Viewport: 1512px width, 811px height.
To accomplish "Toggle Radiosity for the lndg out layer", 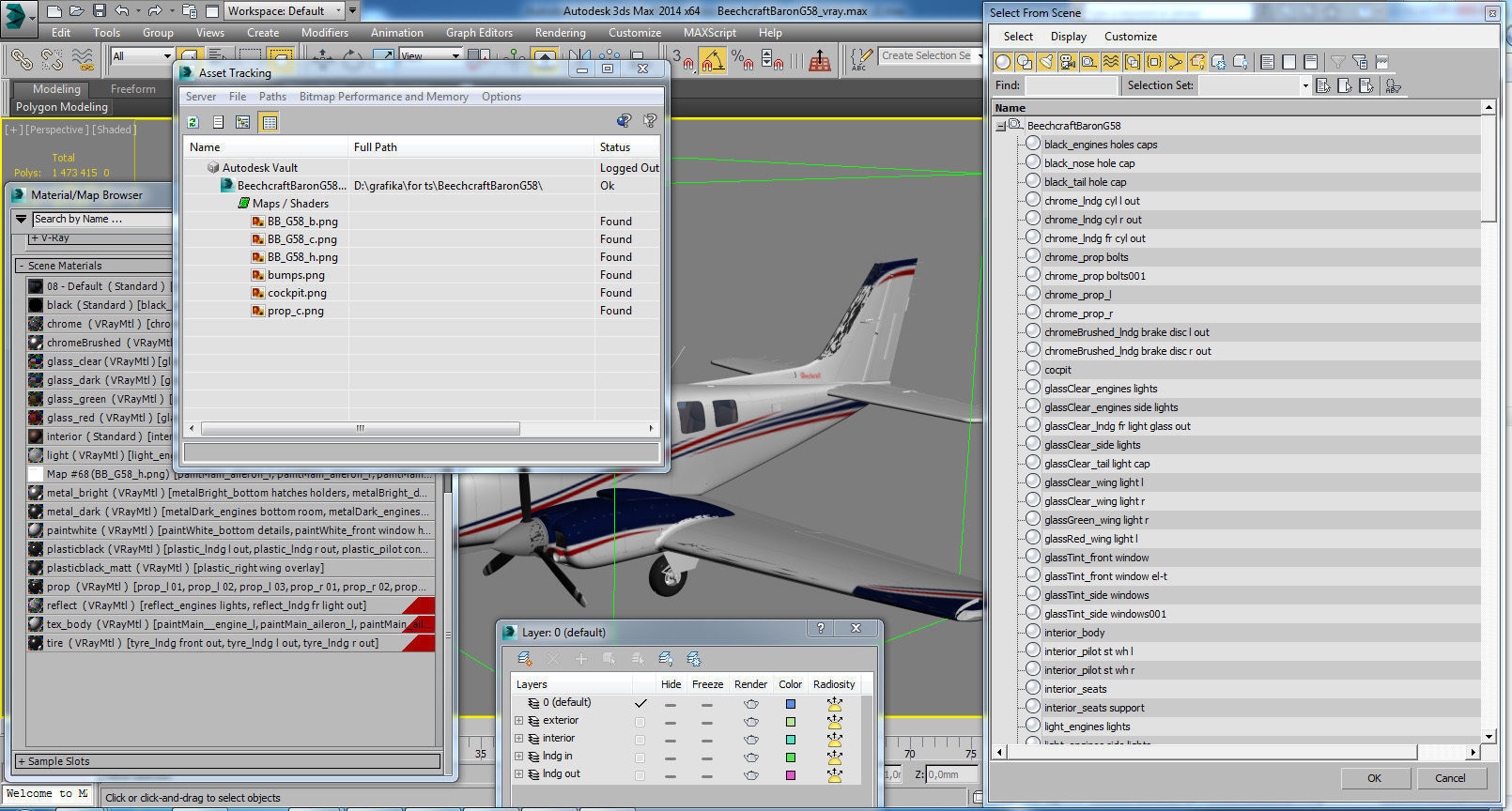I will (834, 775).
